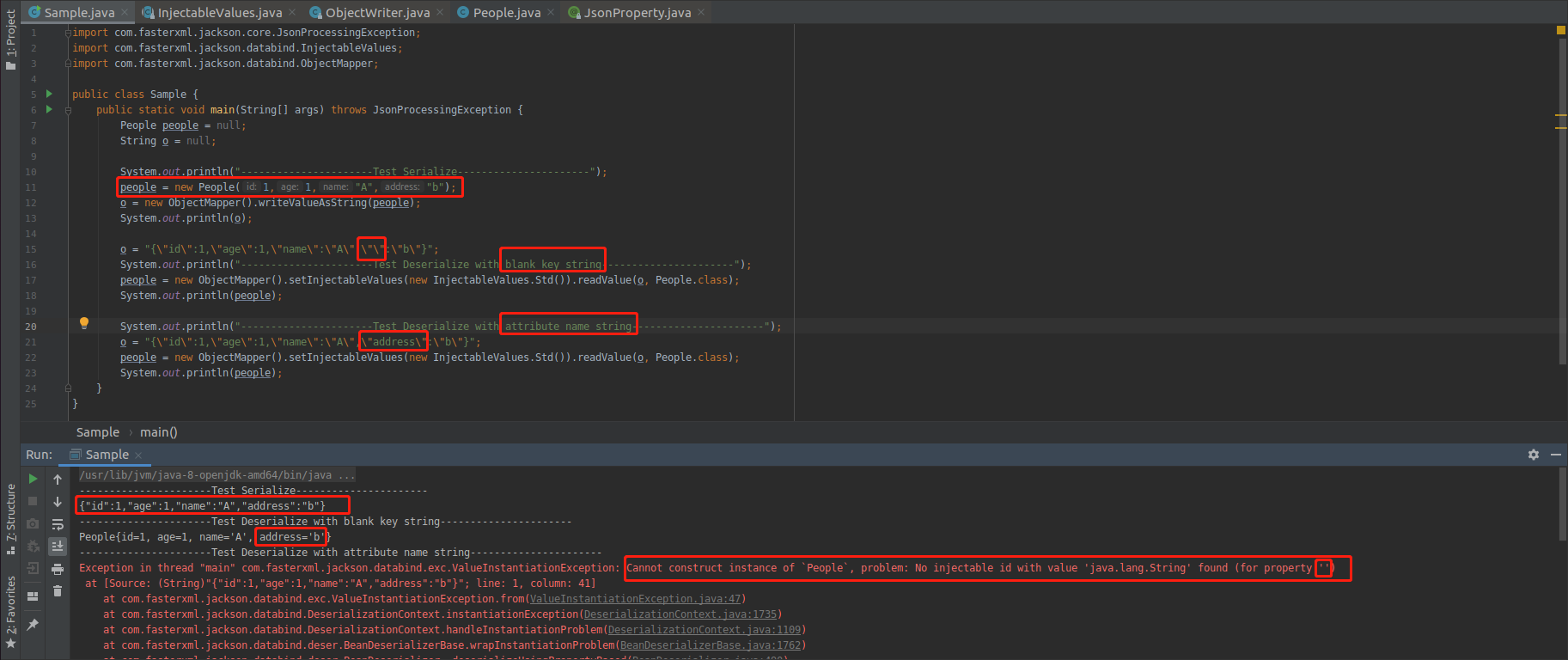
Task: Click the lightbulb intention icon on line 20
Action: 84,324
